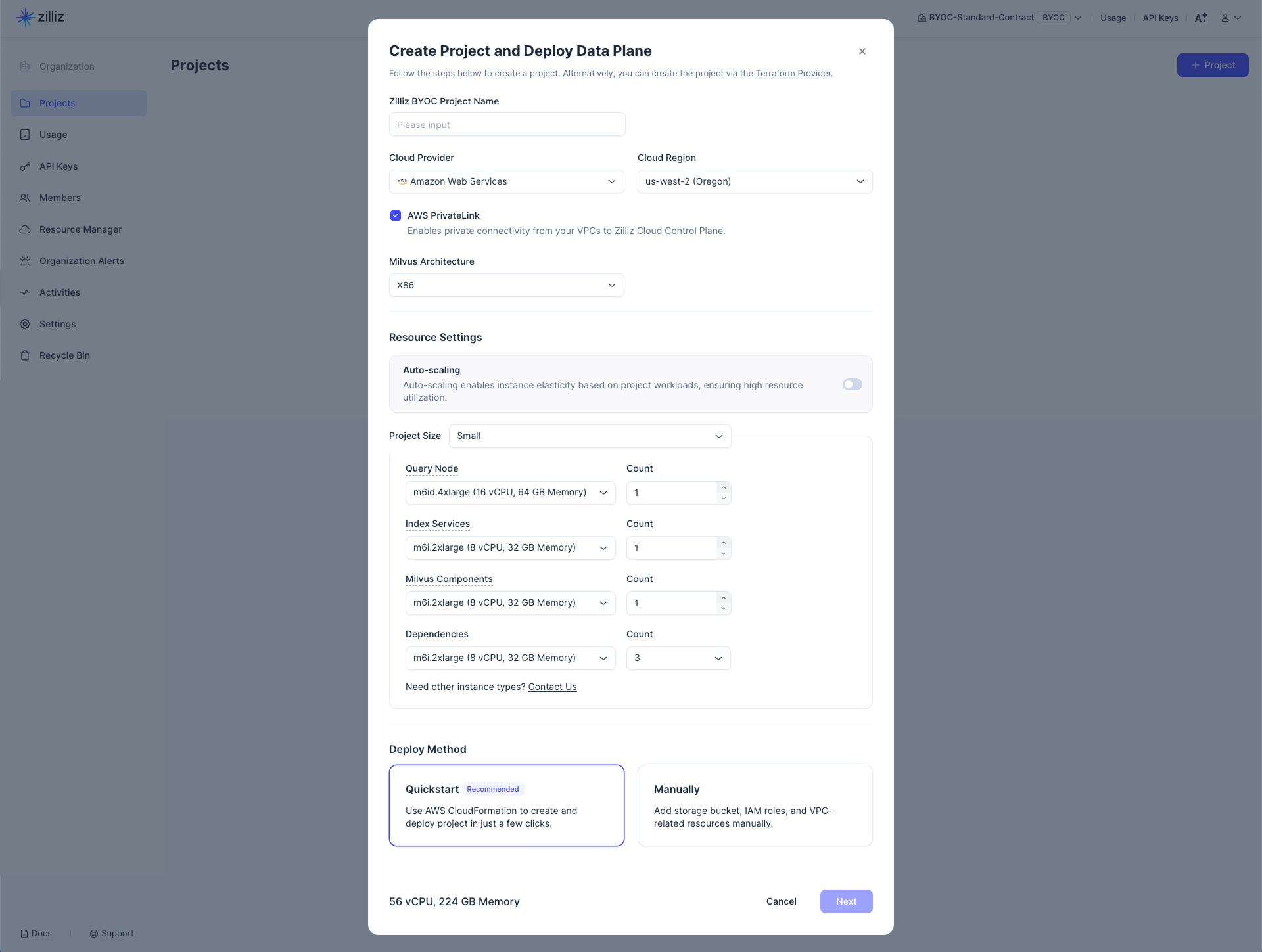1262x952 pixels.
Task: Expand the Milvus Architecture dropdown
Action: coord(506,285)
